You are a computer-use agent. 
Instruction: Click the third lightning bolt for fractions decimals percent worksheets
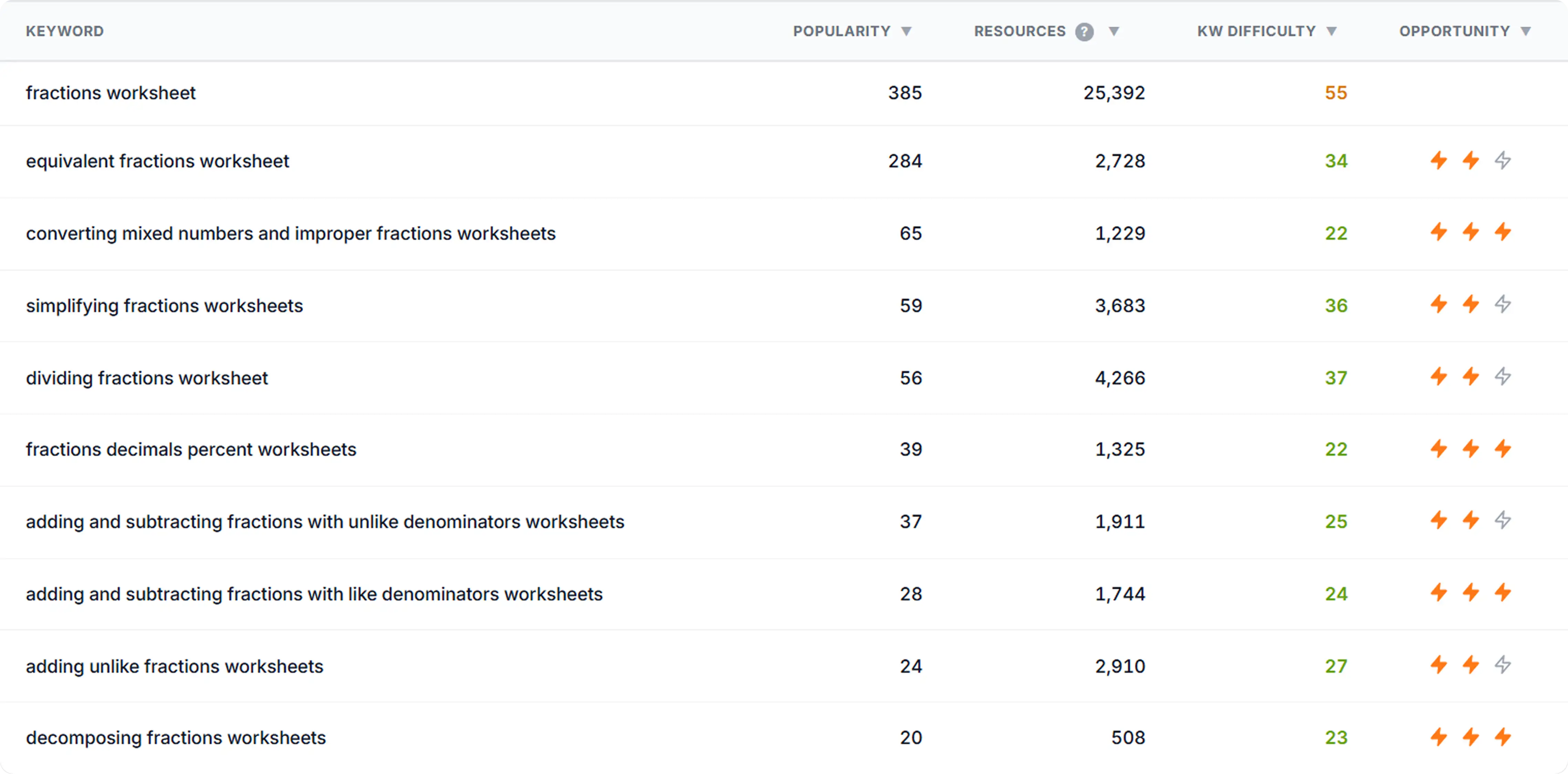[1503, 450]
